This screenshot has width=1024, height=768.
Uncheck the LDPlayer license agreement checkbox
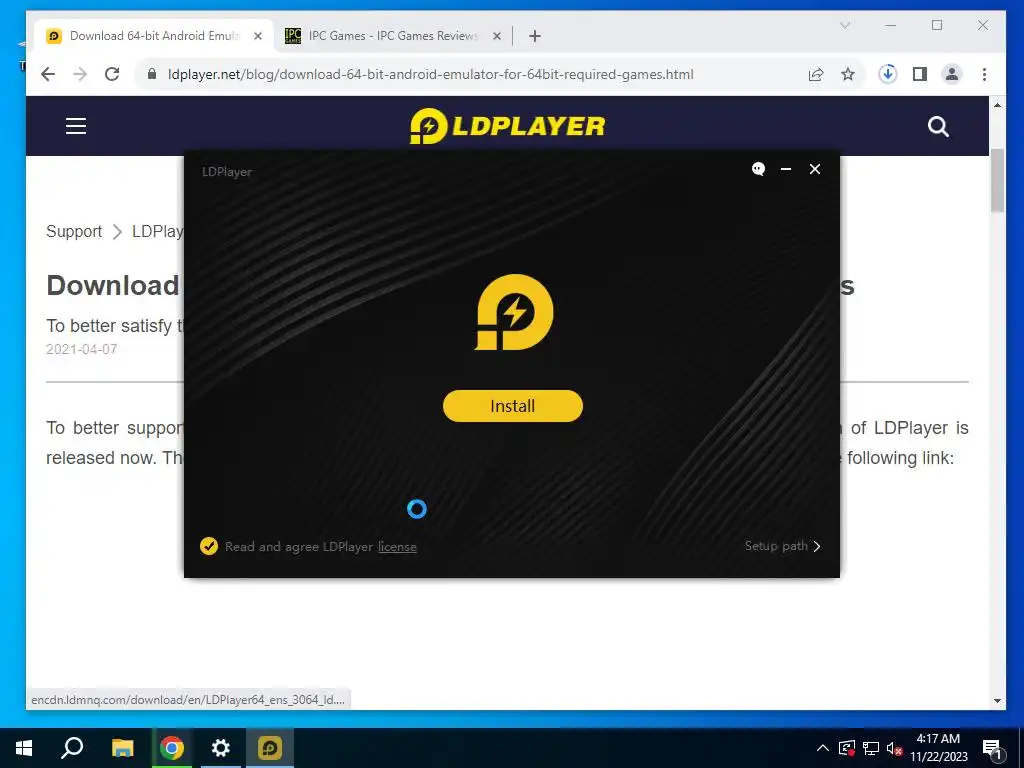click(209, 546)
